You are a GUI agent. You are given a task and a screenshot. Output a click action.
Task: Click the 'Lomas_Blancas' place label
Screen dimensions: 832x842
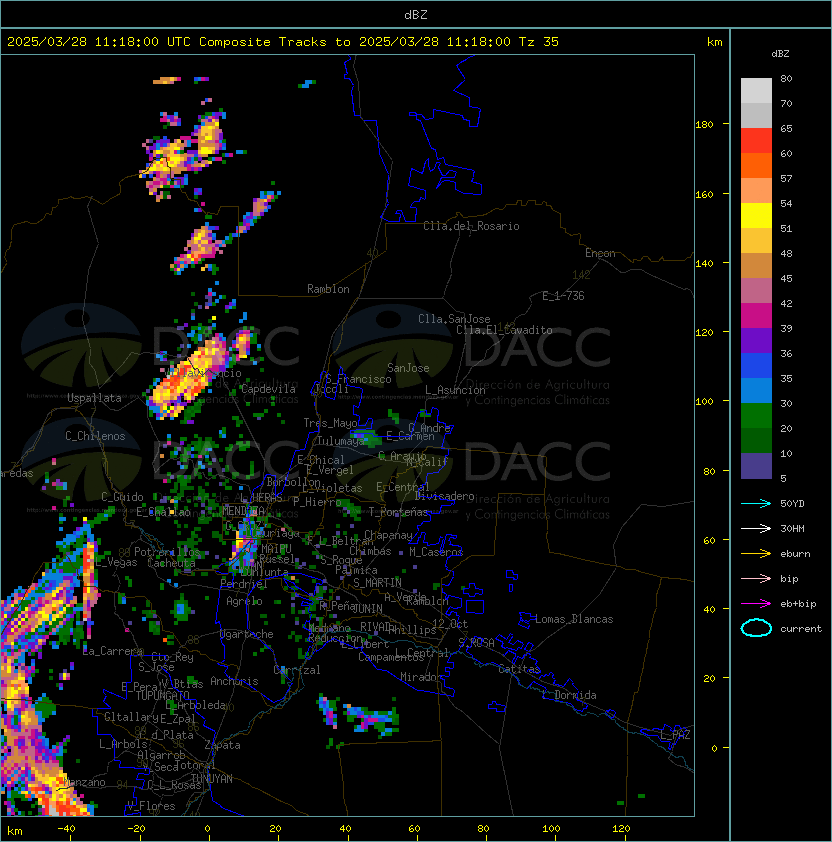tap(574, 619)
